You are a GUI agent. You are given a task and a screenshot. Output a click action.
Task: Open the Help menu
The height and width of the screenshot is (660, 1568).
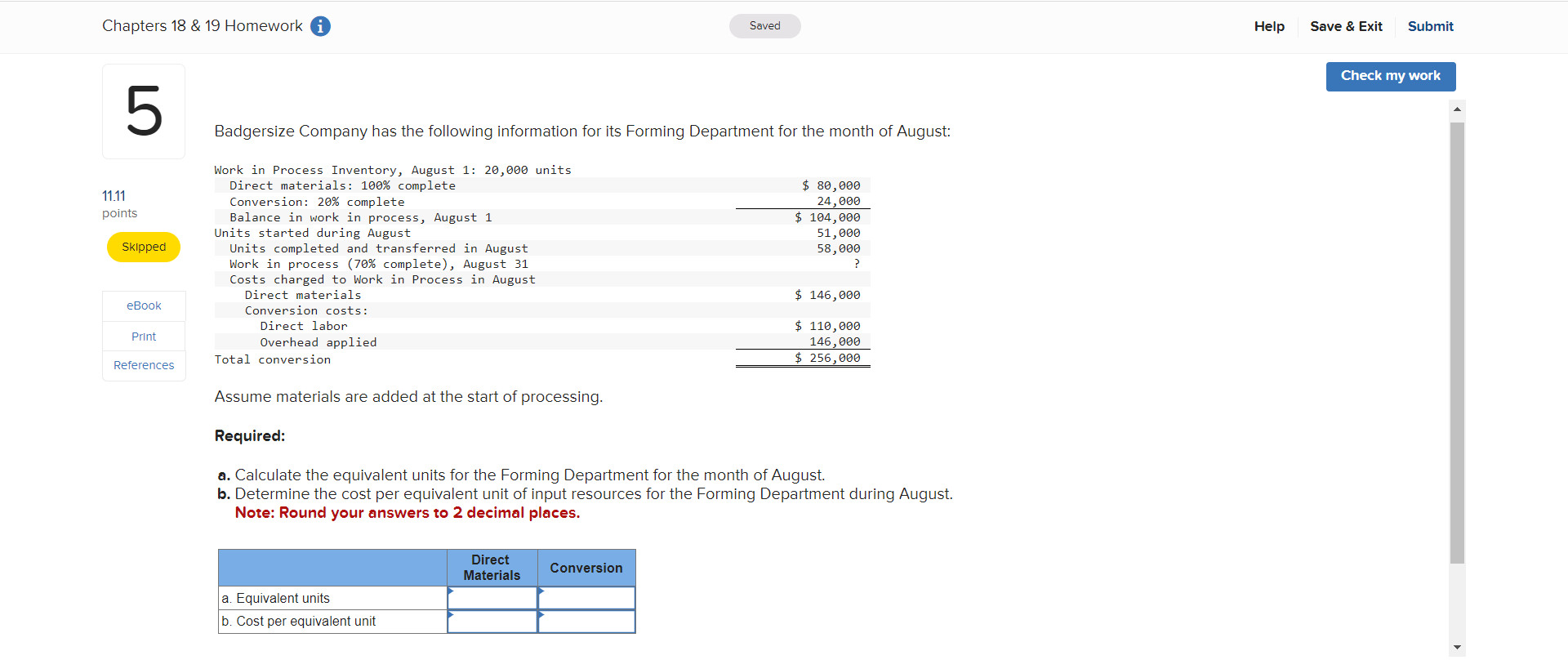point(1269,26)
